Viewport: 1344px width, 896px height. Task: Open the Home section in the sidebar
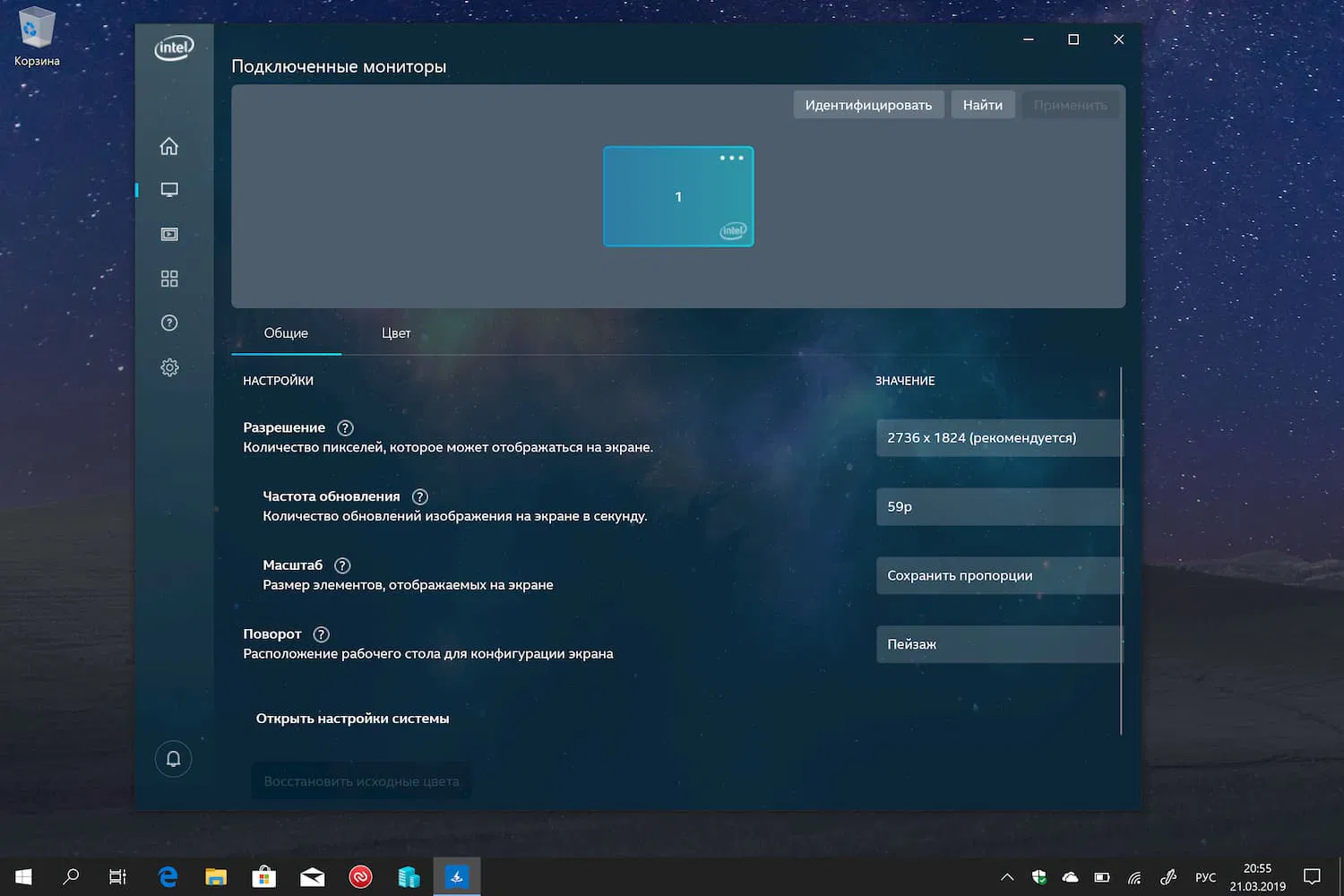click(x=169, y=145)
